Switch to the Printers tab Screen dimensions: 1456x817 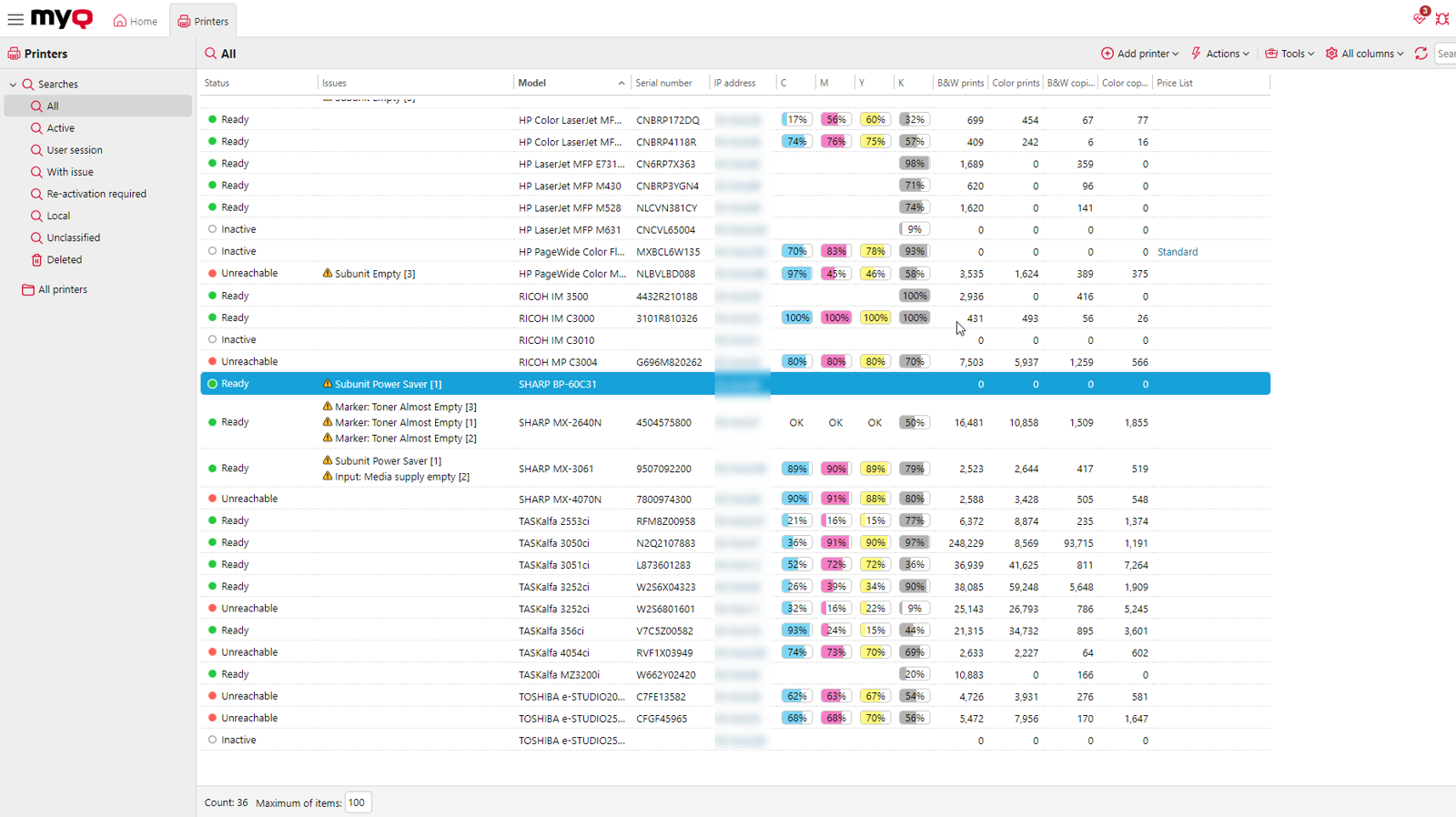click(203, 21)
